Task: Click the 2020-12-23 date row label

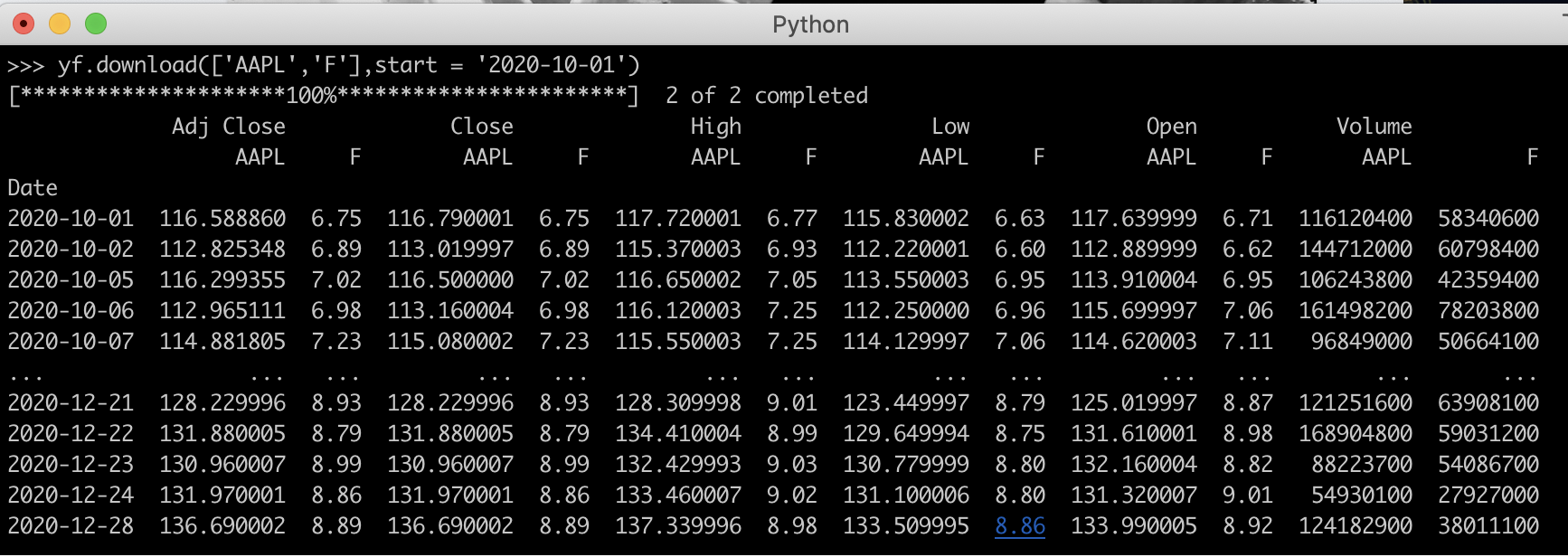Action: [71, 465]
